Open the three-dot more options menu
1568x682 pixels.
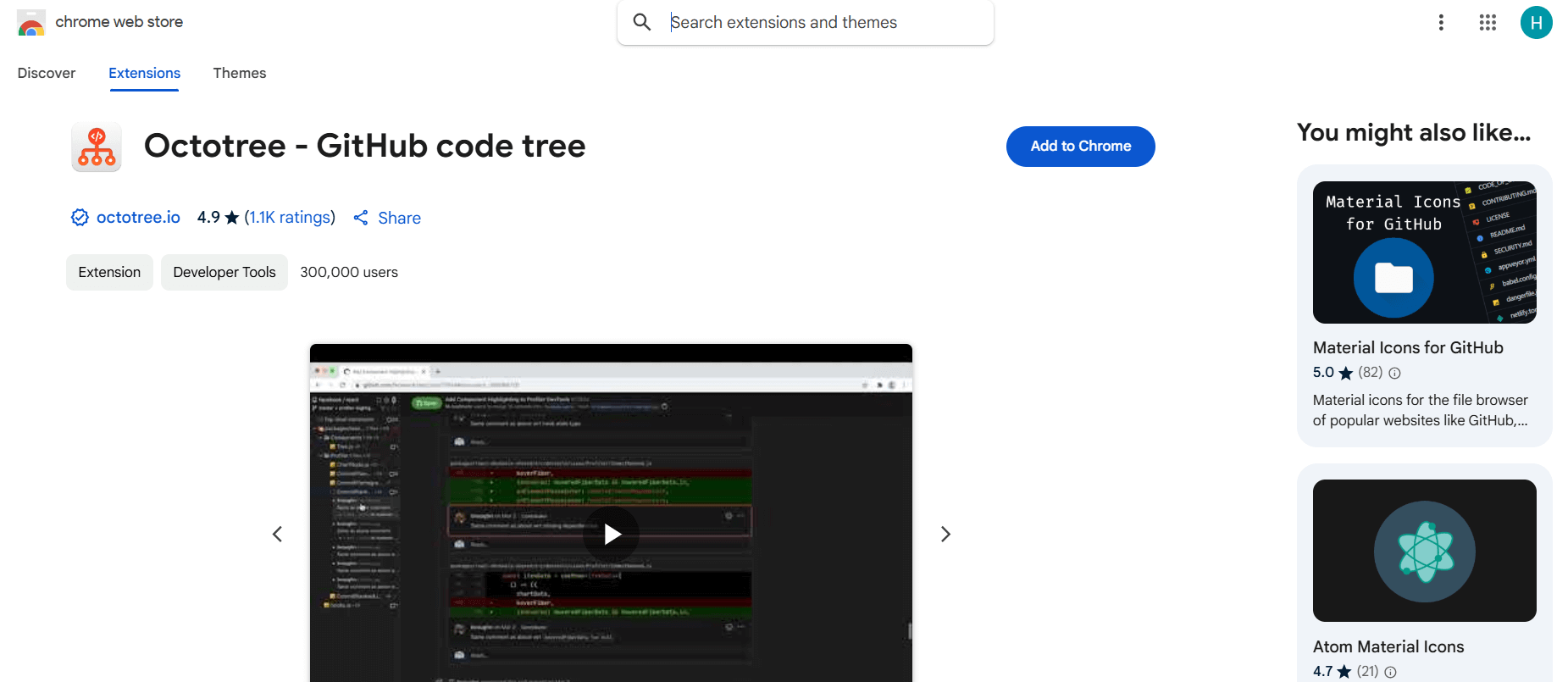(1441, 23)
